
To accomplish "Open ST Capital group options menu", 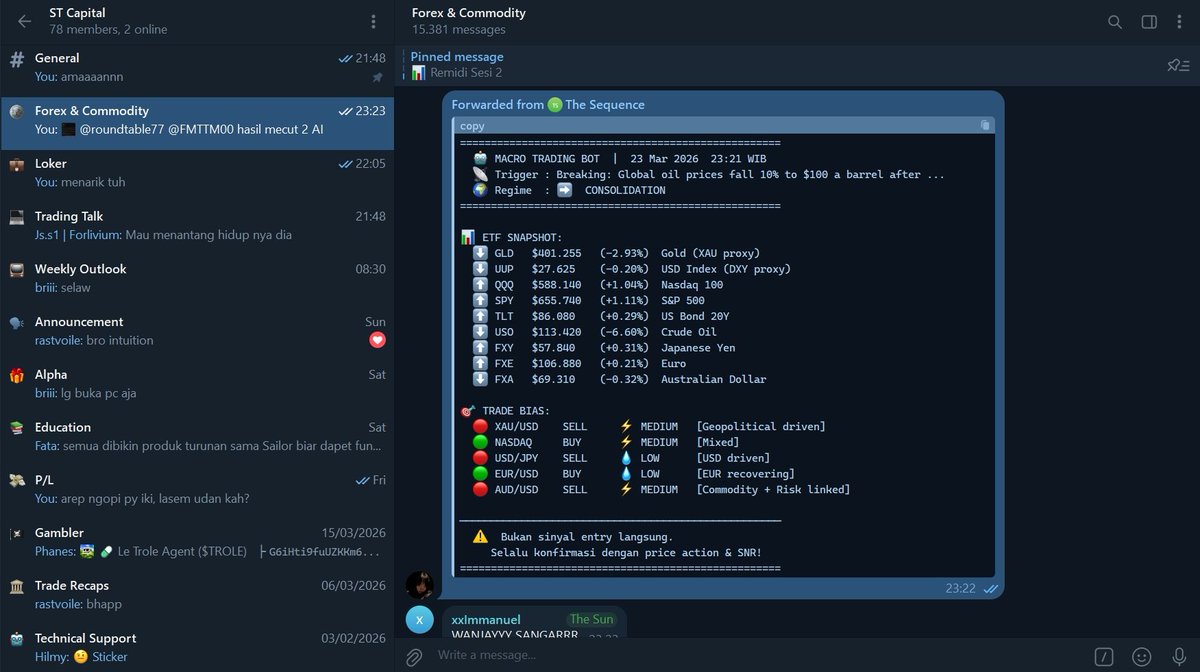I will (x=373, y=21).
